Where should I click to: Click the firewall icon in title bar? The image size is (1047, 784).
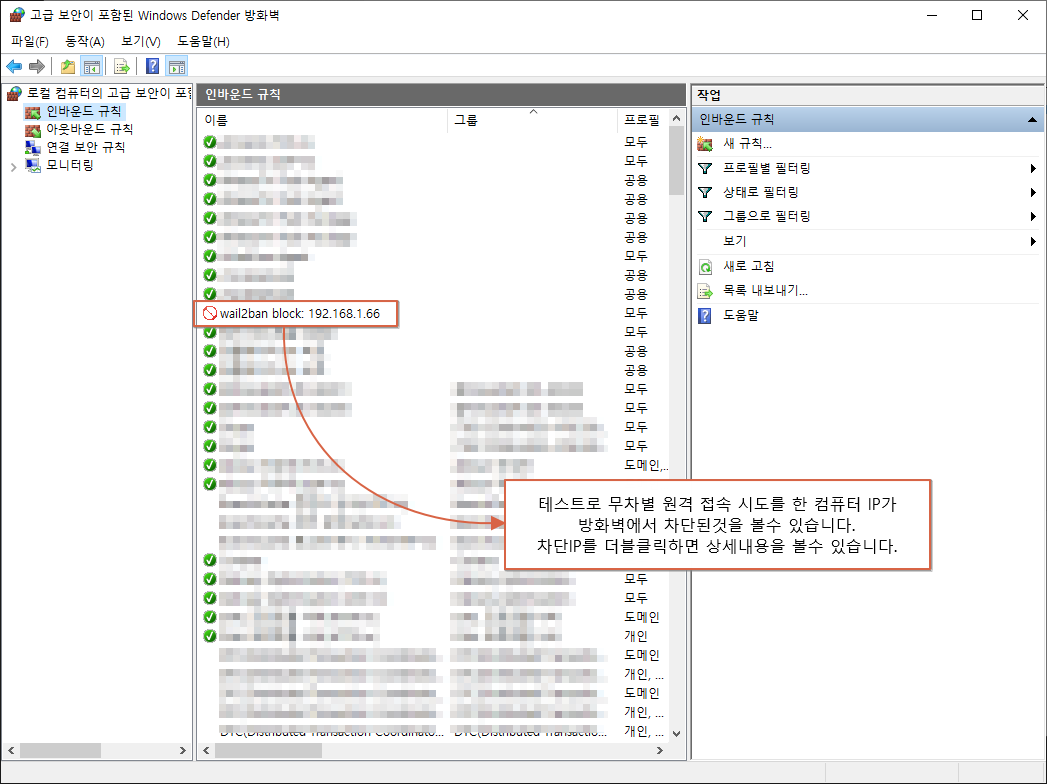tap(17, 15)
